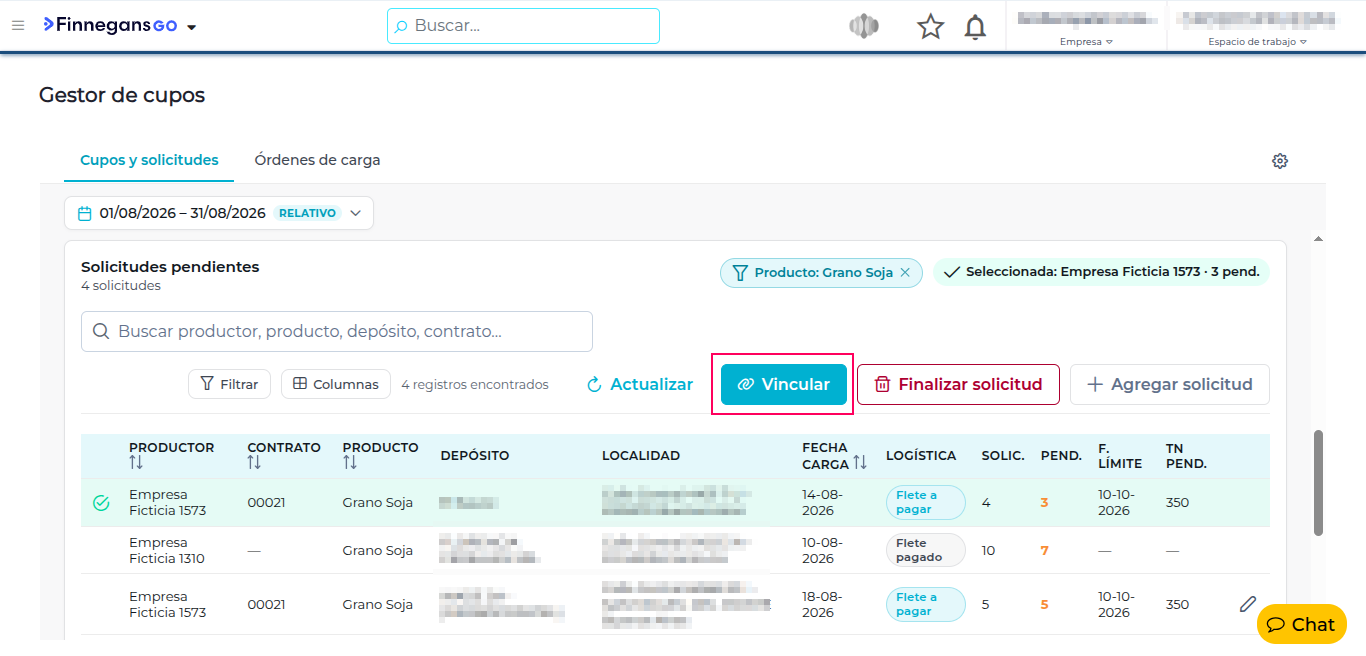Click pending value 5 in 18-08-2026 row
The image size is (1366, 656).
click(x=1044, y=605)
